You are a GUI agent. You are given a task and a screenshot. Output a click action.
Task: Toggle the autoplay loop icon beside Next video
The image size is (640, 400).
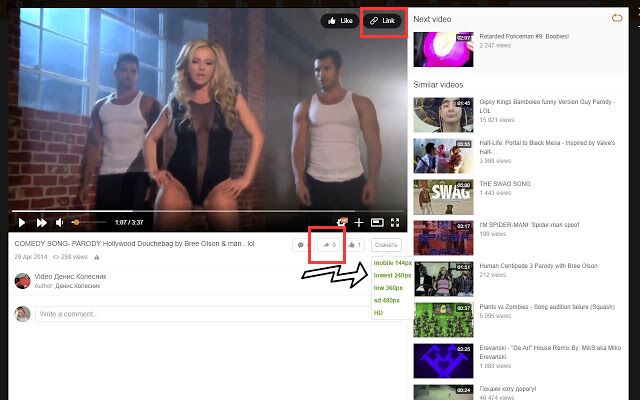click(615, 18)
